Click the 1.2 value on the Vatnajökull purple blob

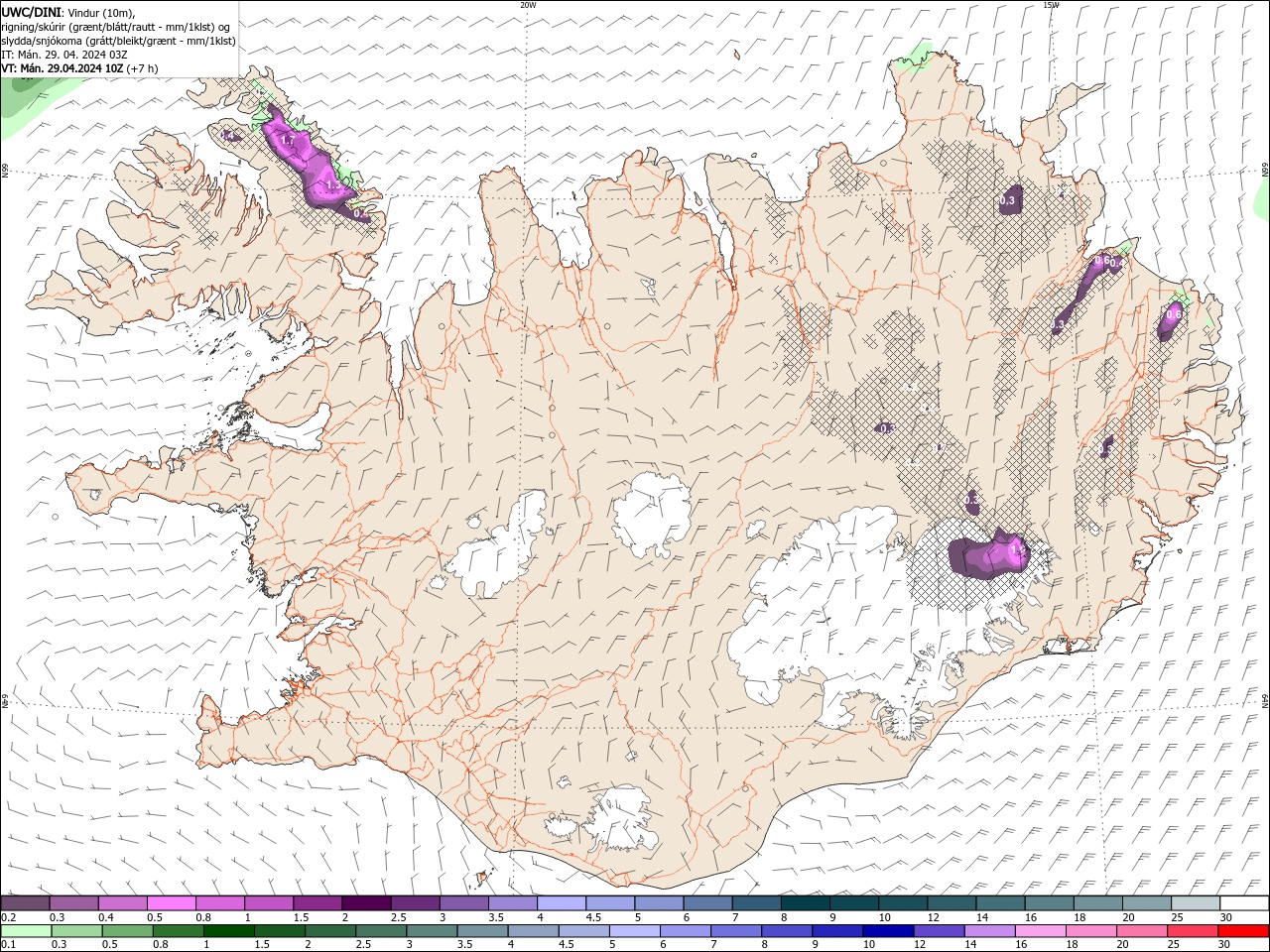[1016, 548]
